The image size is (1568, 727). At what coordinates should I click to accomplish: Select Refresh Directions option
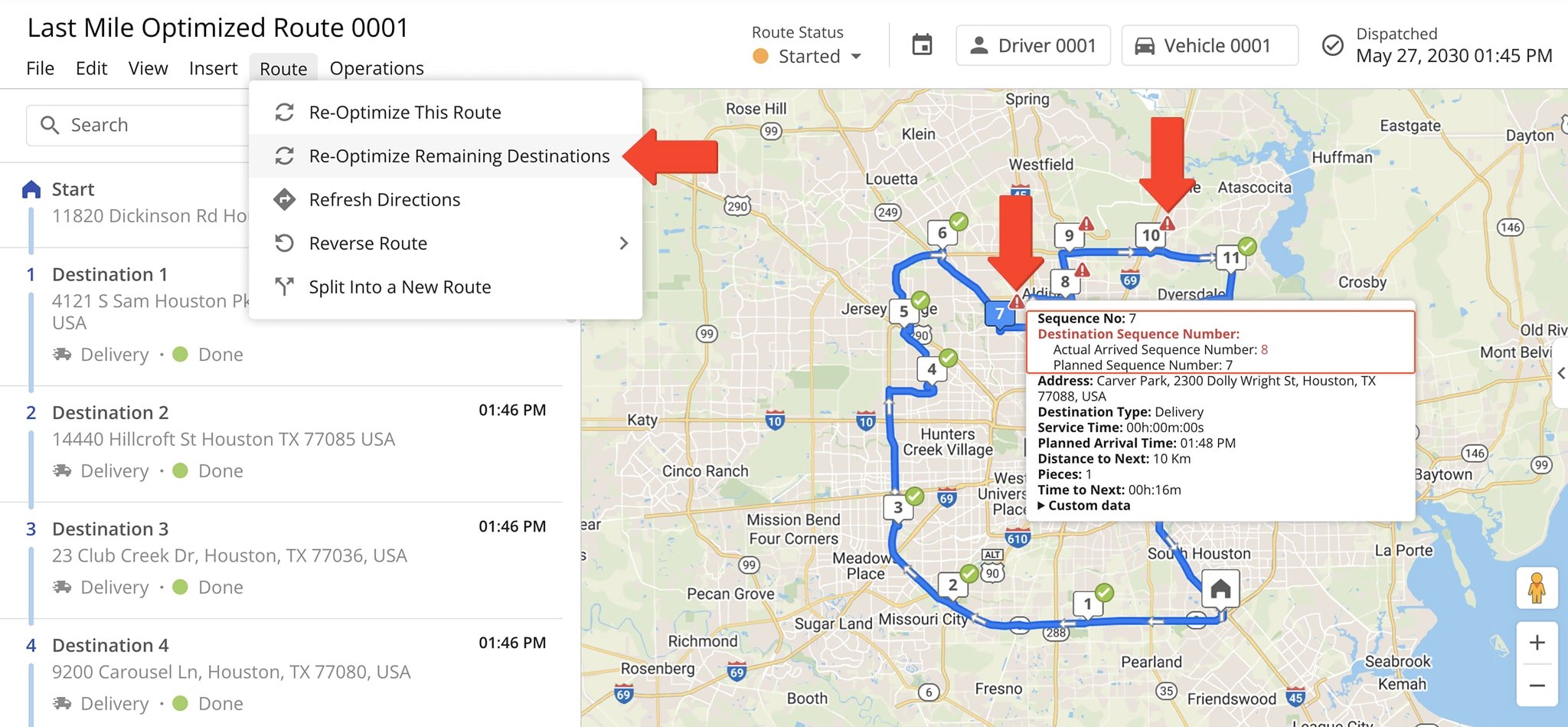tap(446, 200)
